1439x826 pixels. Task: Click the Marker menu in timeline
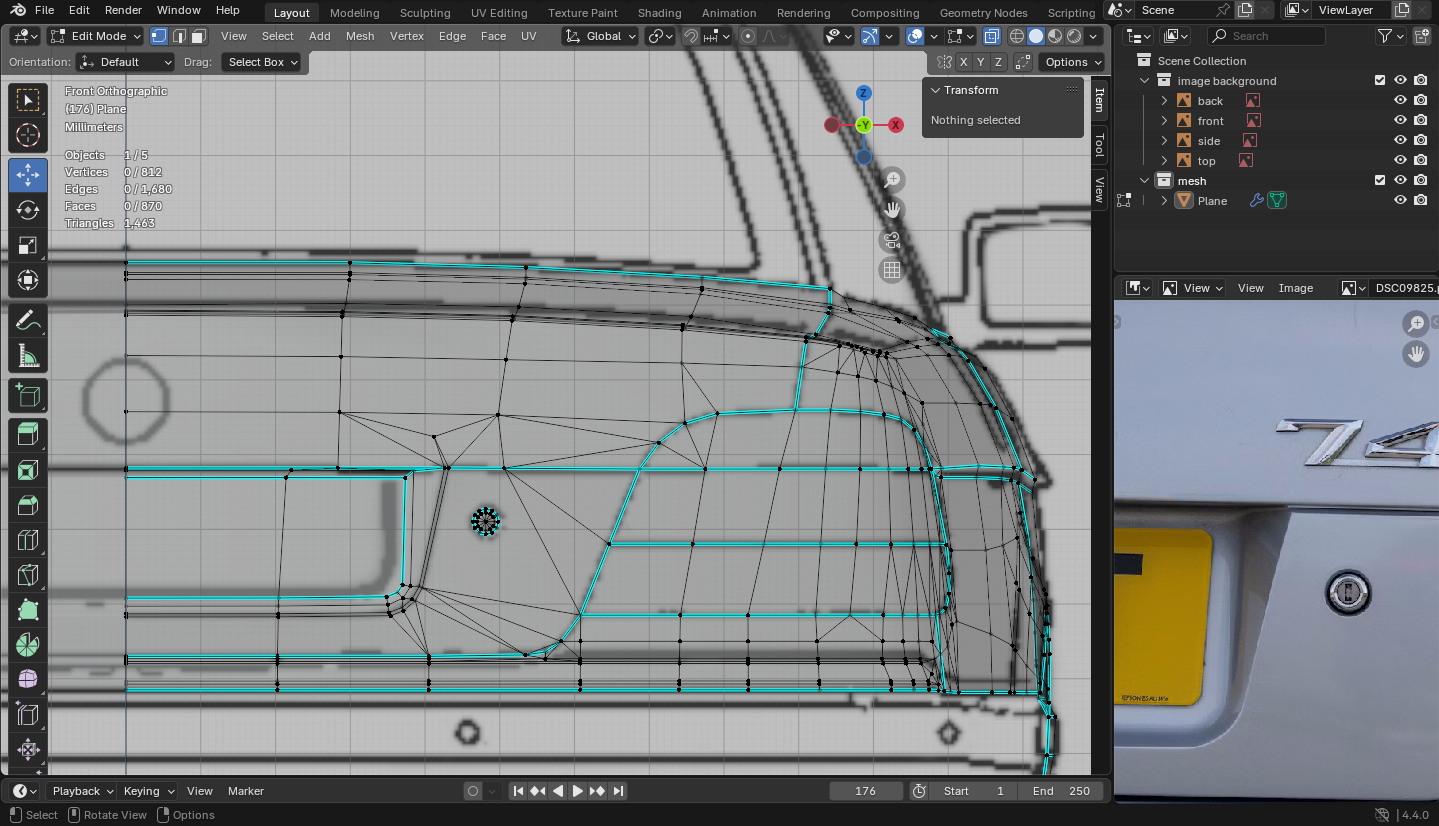246,791
